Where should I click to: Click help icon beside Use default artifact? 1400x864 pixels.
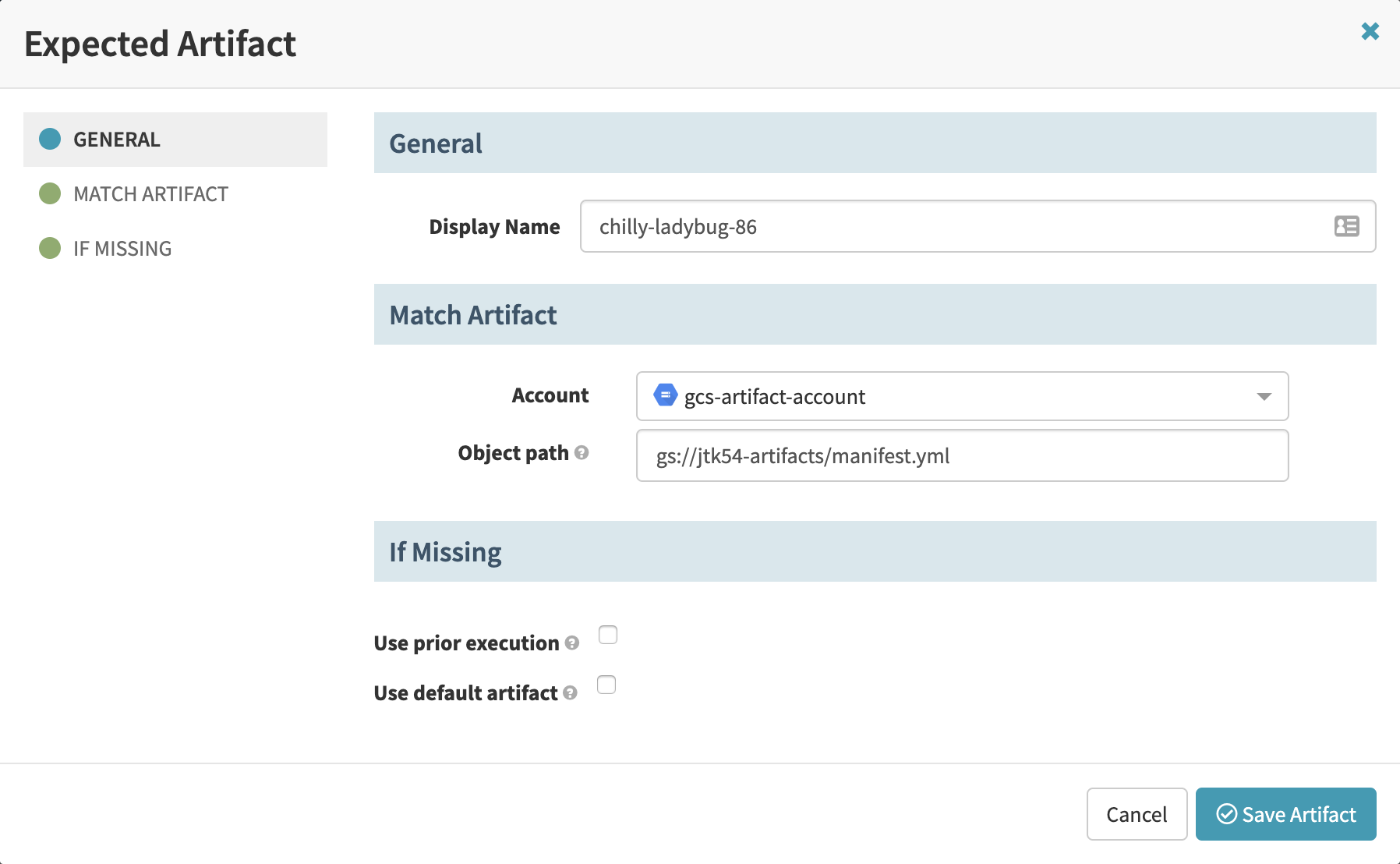(570, 692)
